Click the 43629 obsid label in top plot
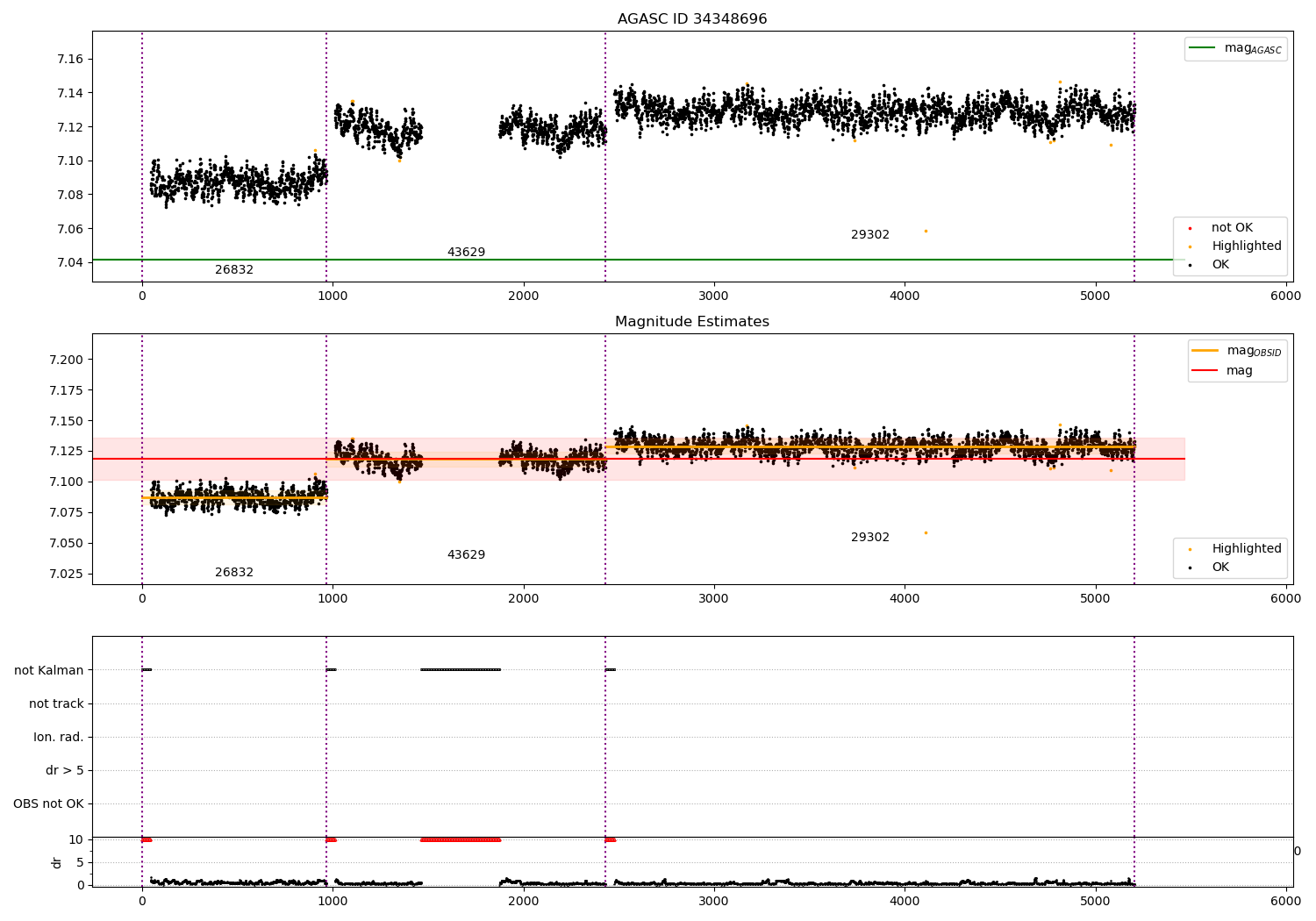Viewport: 1316px width, 921px height. coord(466,253)
